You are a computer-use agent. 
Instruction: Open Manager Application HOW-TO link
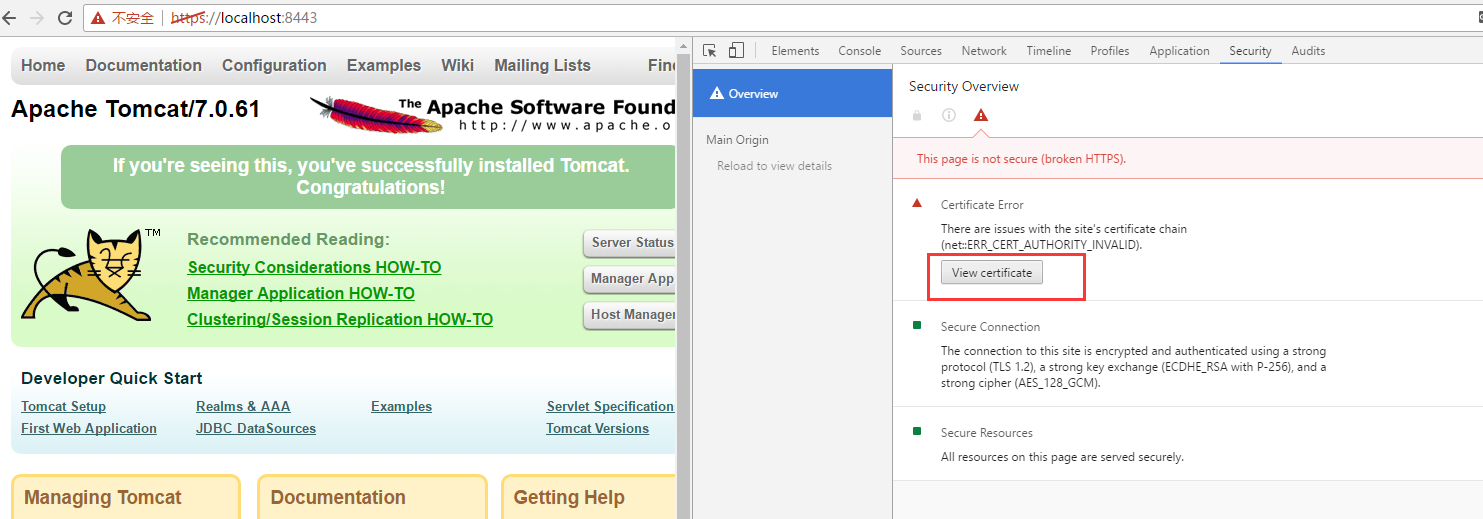301,293
